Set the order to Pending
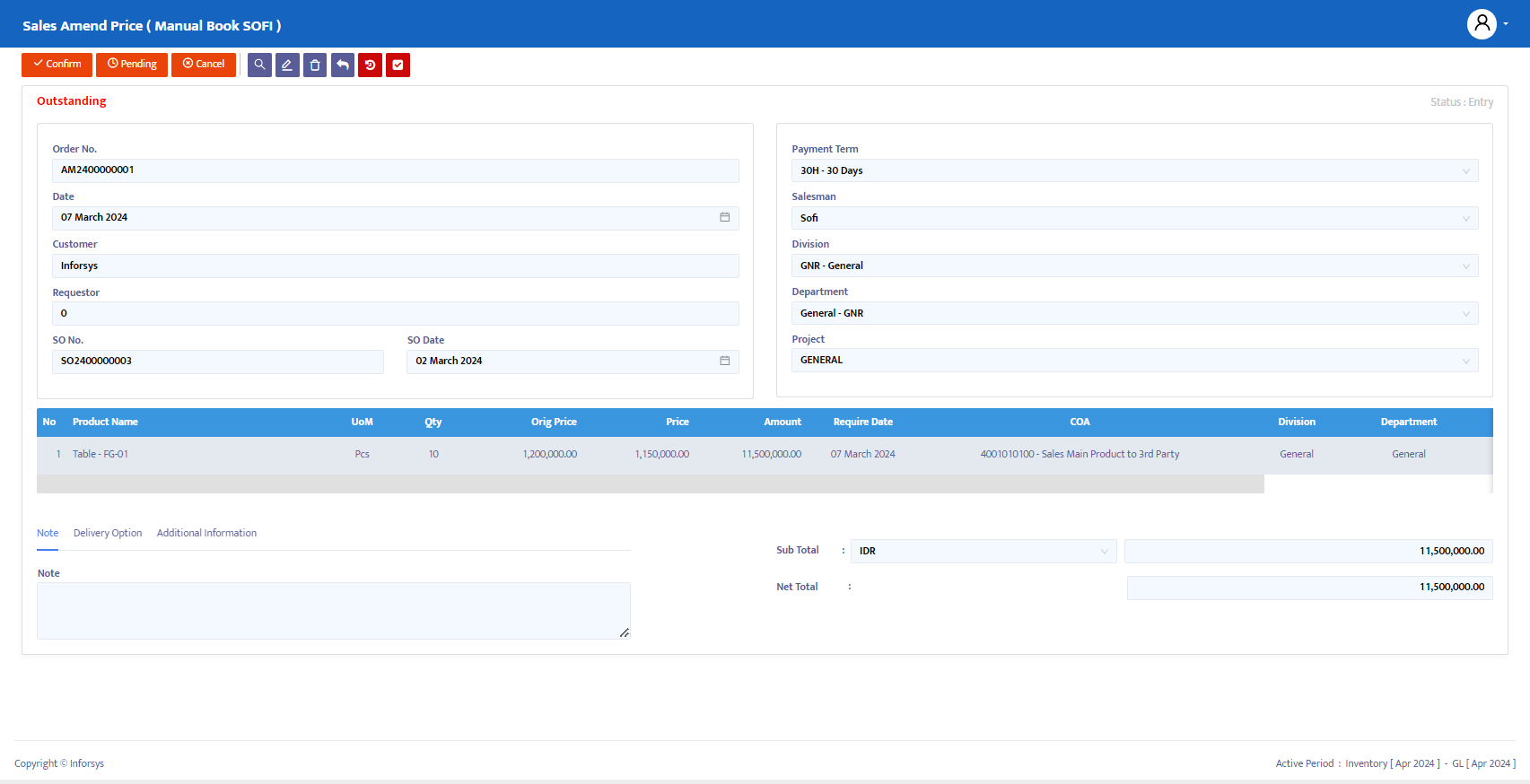The height and width of the screenshot is (784, 1530). click(132, 65)
